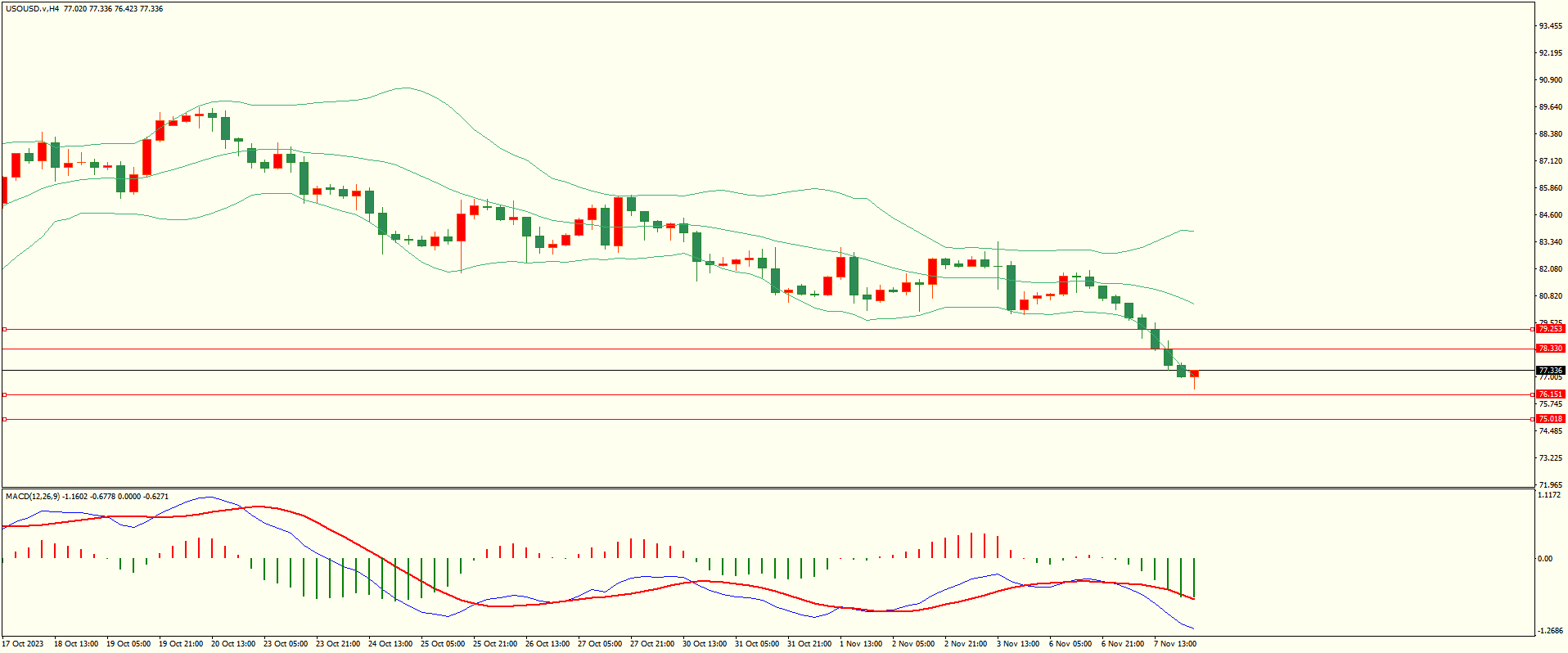
Task: Select the 79.253 red price tag
Action: tap(1550, 329)
